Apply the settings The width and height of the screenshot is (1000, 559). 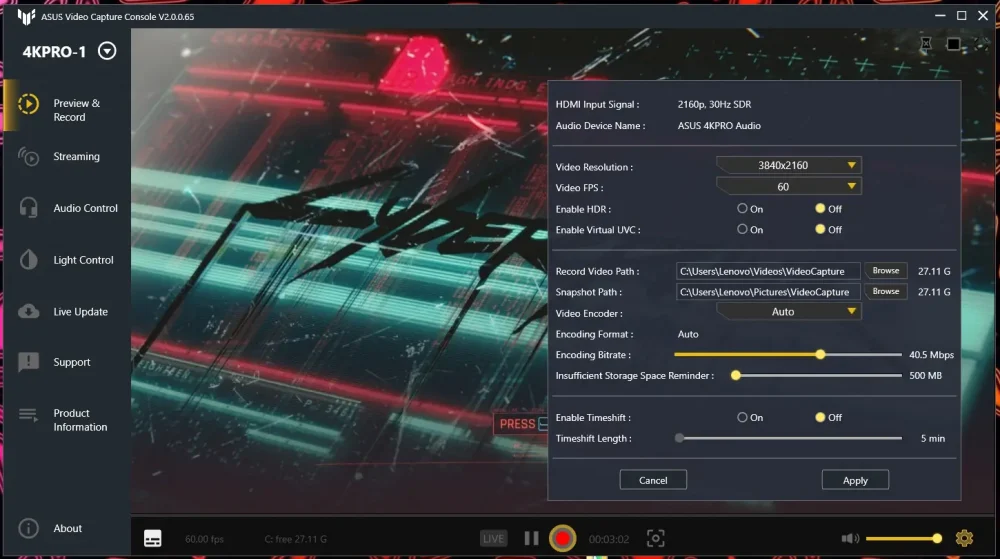click(855, 480)
